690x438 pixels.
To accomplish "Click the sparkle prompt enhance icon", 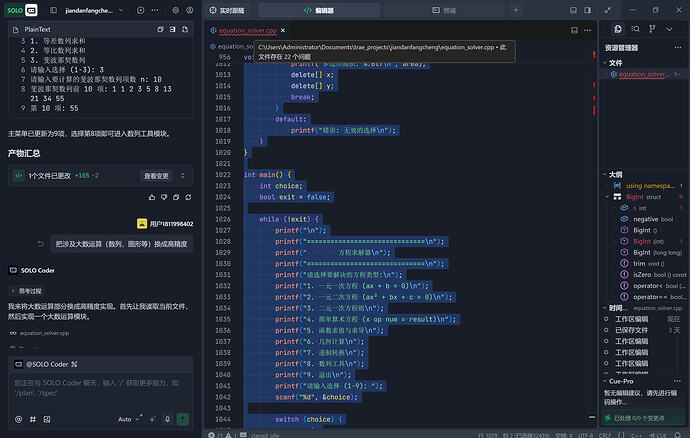I will click(153, 420).
